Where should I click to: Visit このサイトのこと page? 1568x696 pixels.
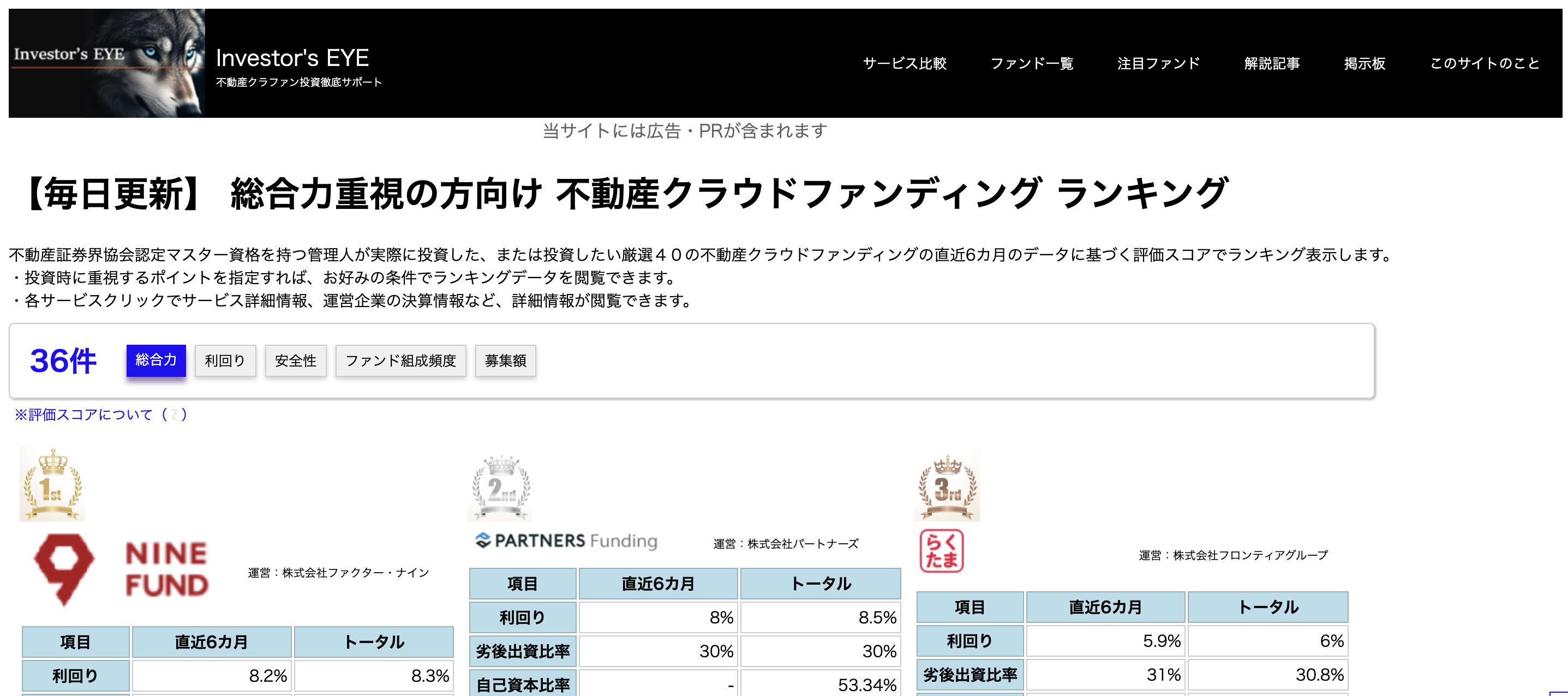(x=1484, y=63)
